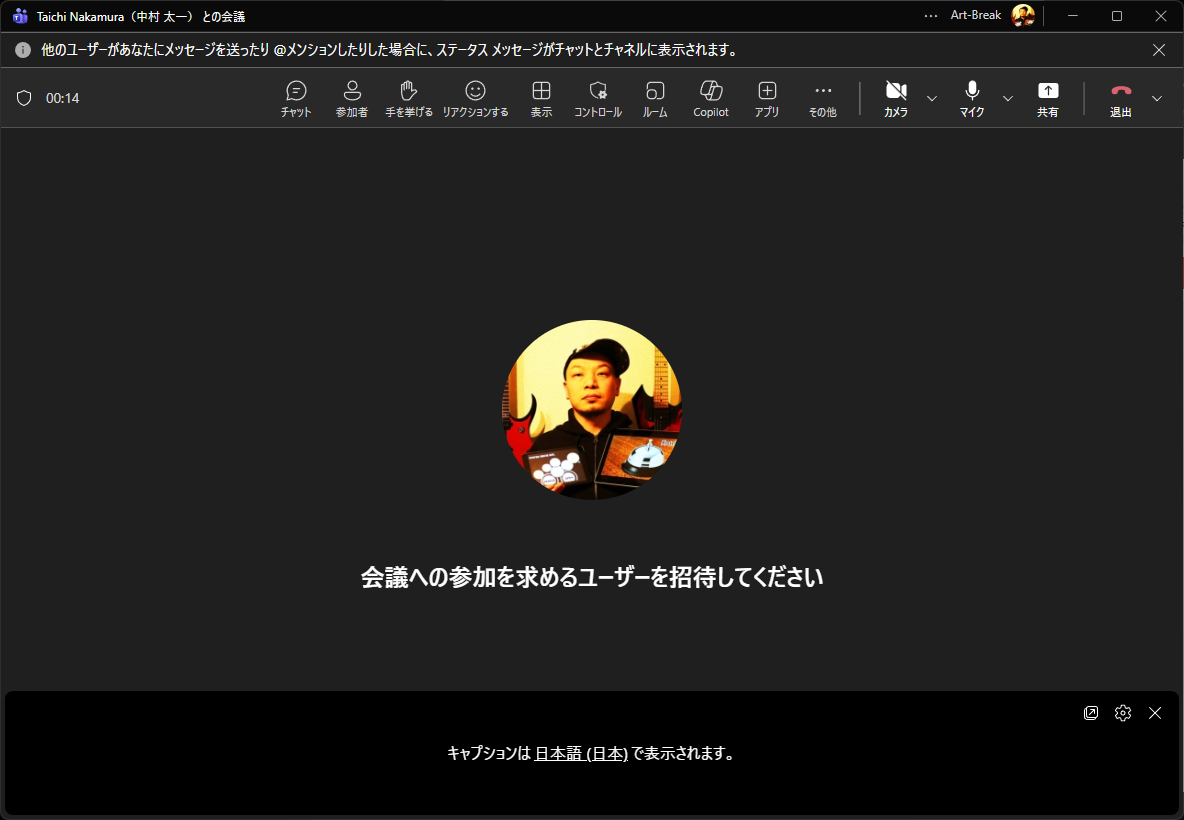Open the コントロール meeting controls

pyautogui.click(x=598, y=98)
